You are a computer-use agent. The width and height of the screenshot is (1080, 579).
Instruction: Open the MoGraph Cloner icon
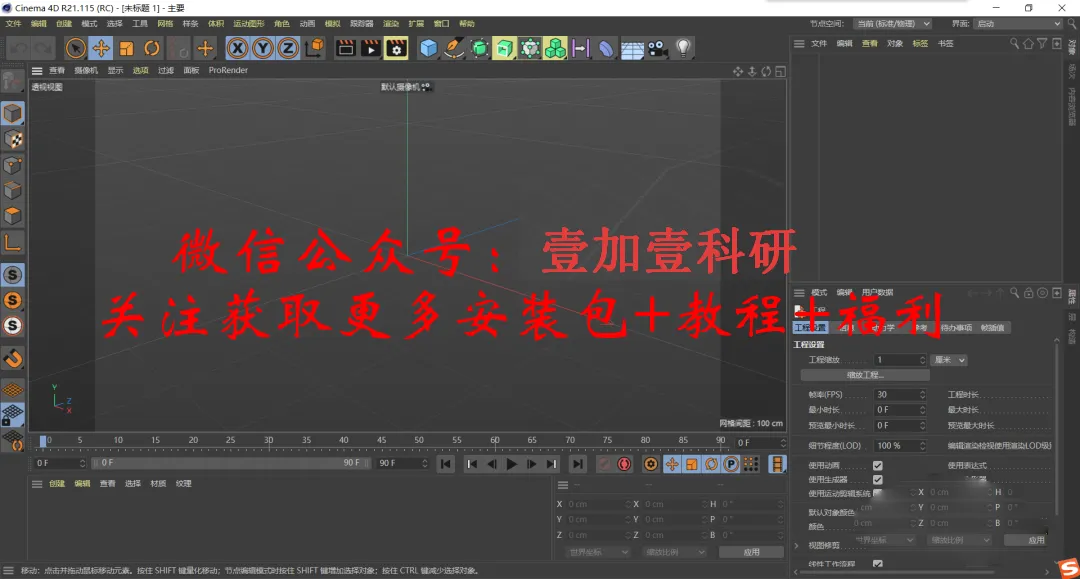[555, 48]
